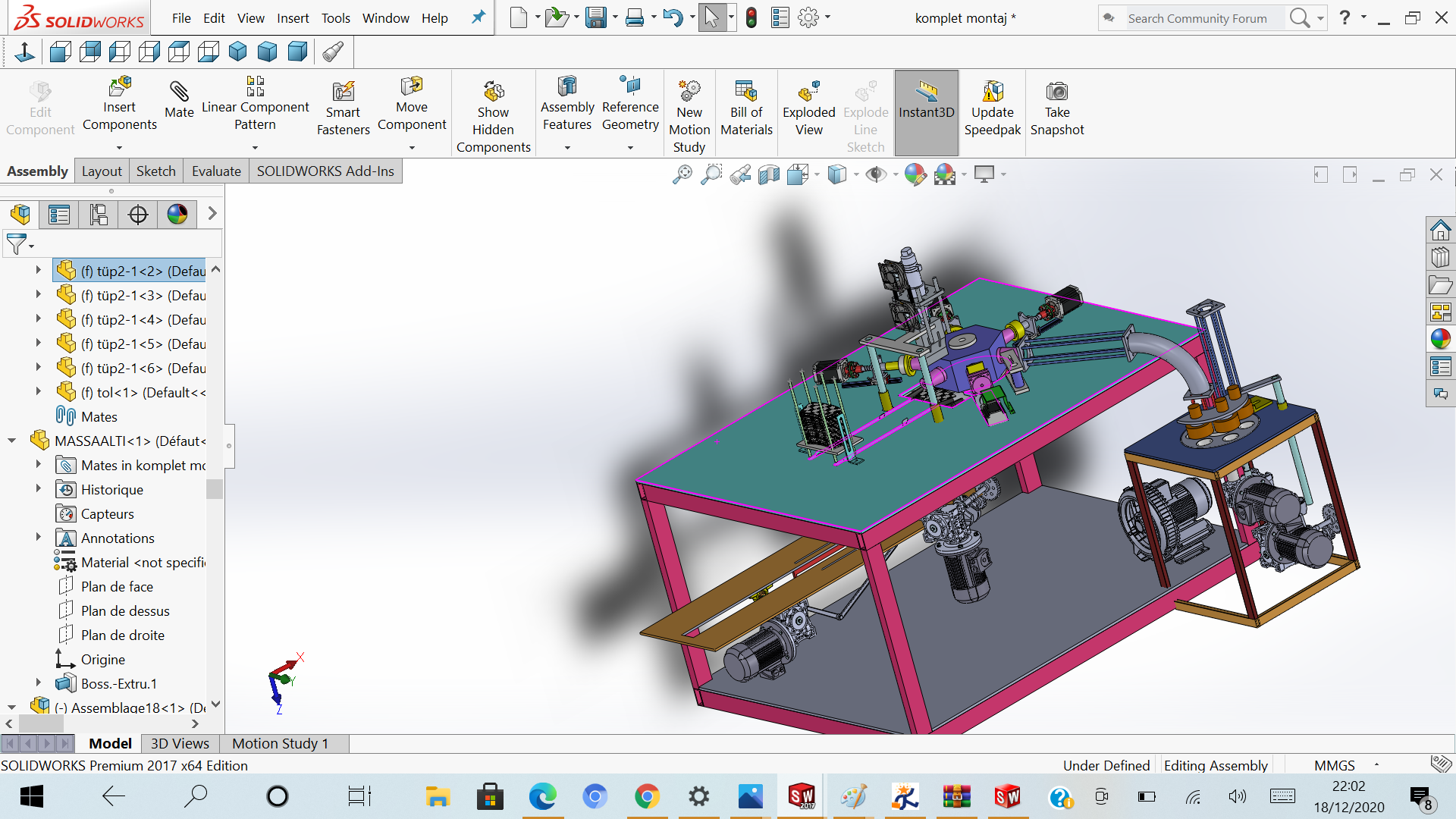Image resolution: width=1456 pixels, height=819 pixels.
Task: Activate Move Component tool
Action: coord(412,105)
